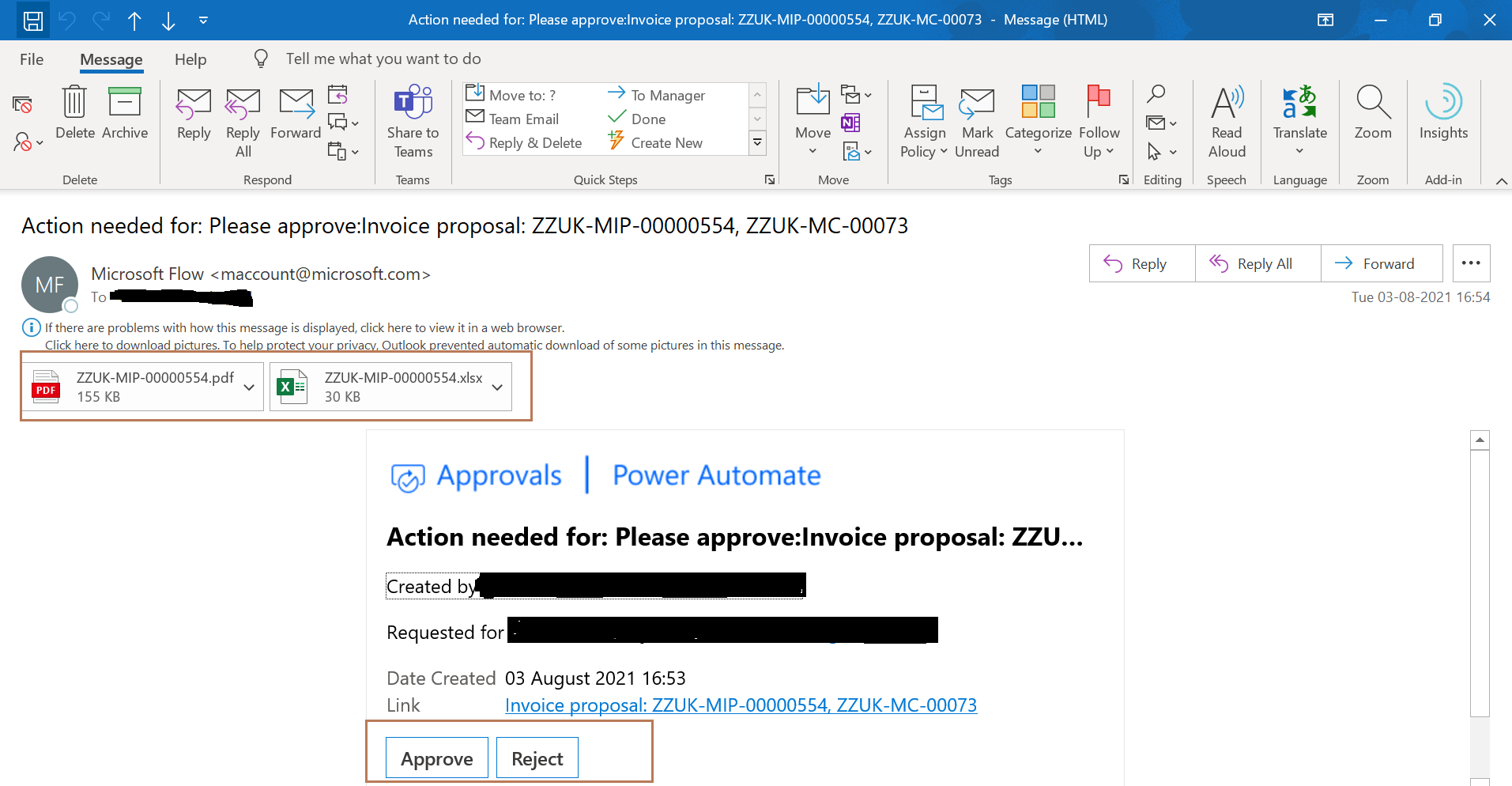The image size is (1512, 786).
Task: Mark the message as Unread
Action: 977,123
